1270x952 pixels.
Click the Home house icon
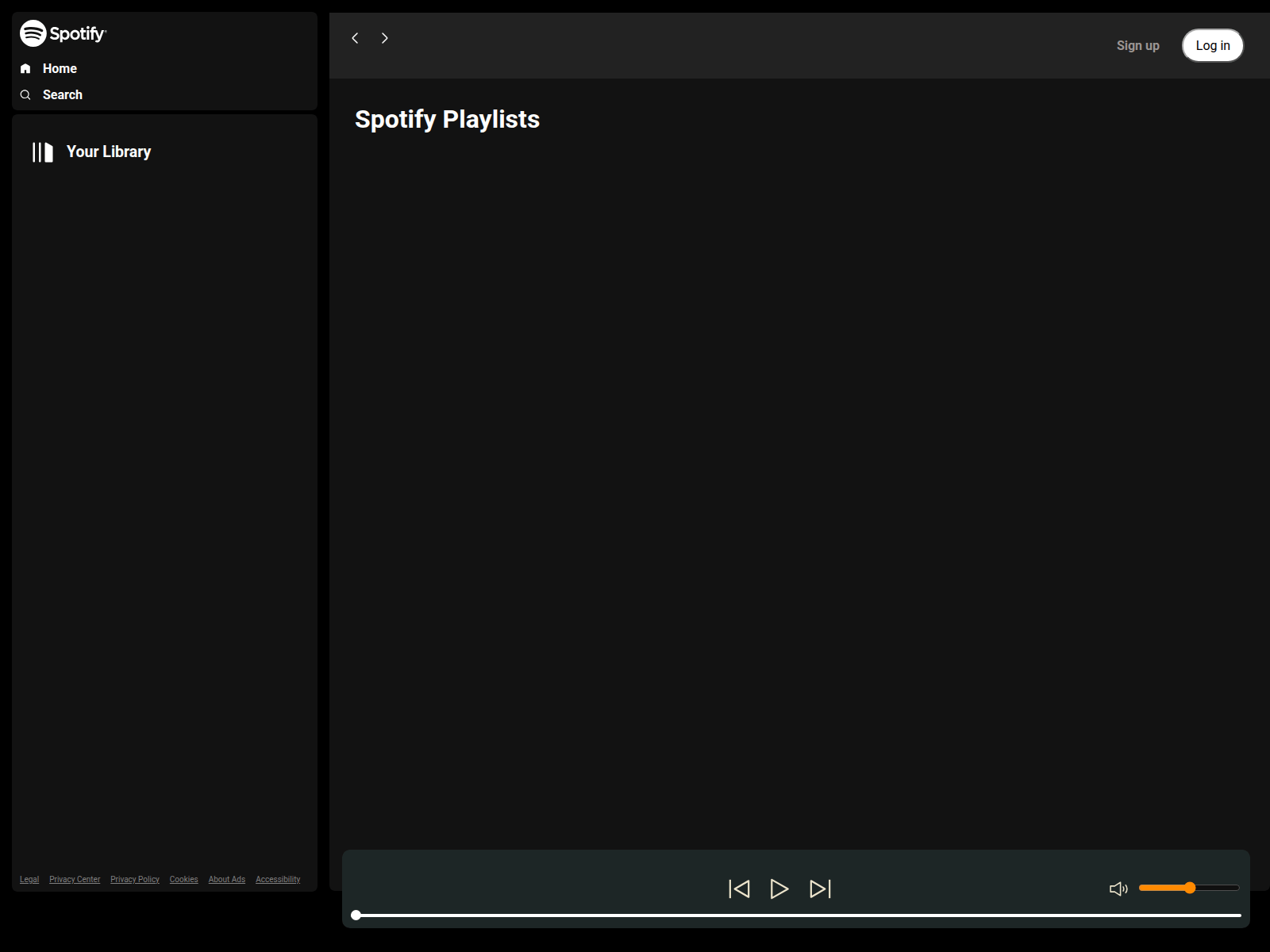pos(25,69)
